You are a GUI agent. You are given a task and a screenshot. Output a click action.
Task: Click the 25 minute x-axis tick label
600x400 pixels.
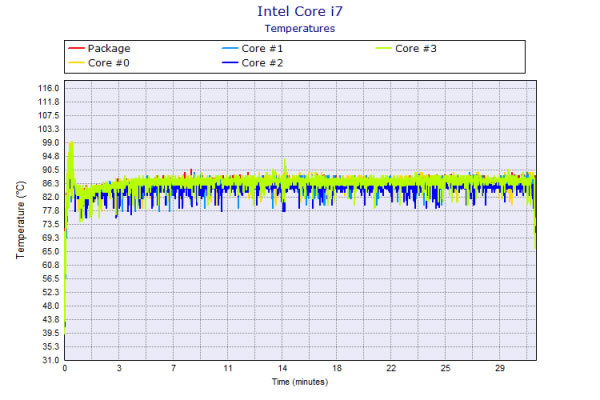(445, 368)
